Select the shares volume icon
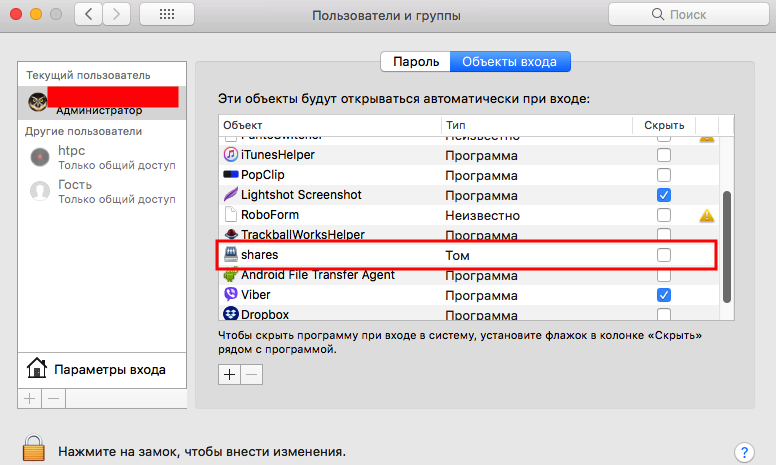 click(230, 255)
